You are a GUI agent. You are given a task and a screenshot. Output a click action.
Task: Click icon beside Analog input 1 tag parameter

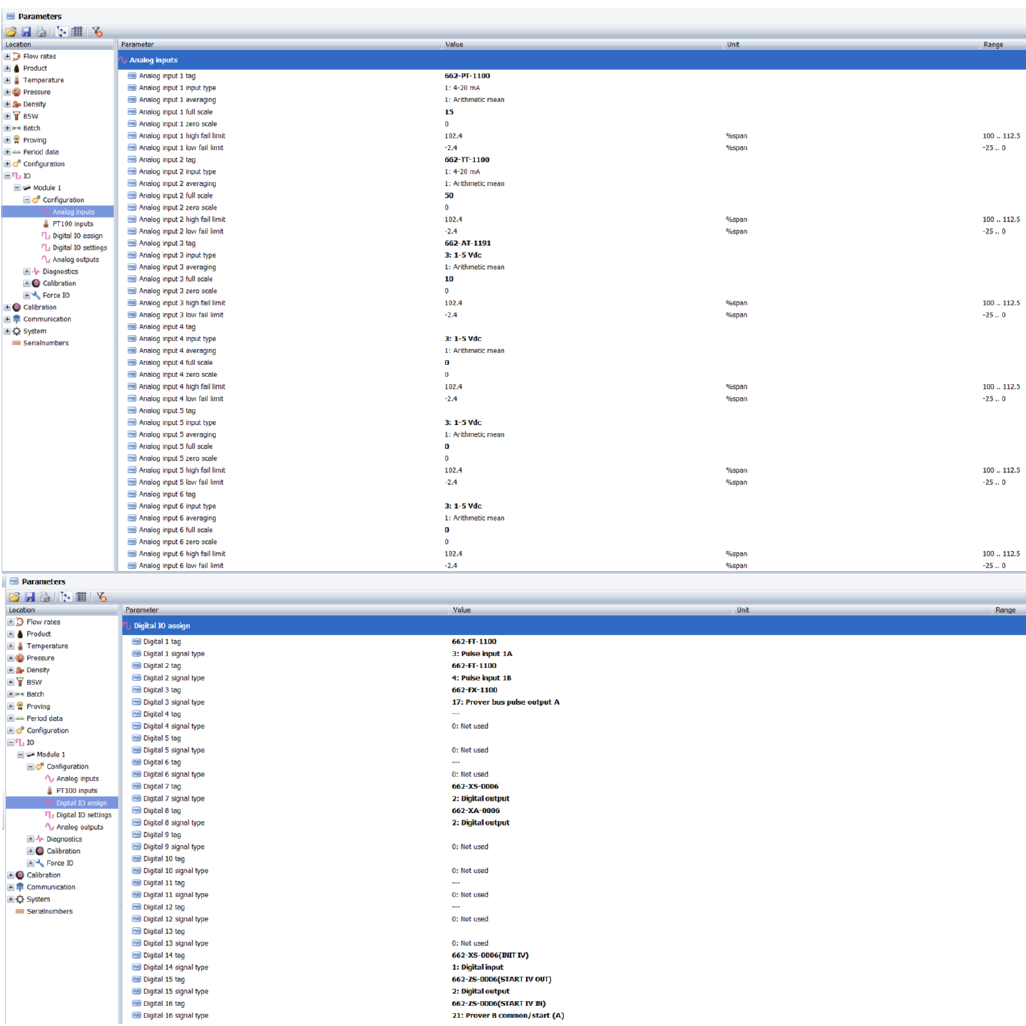coord(132,76)
